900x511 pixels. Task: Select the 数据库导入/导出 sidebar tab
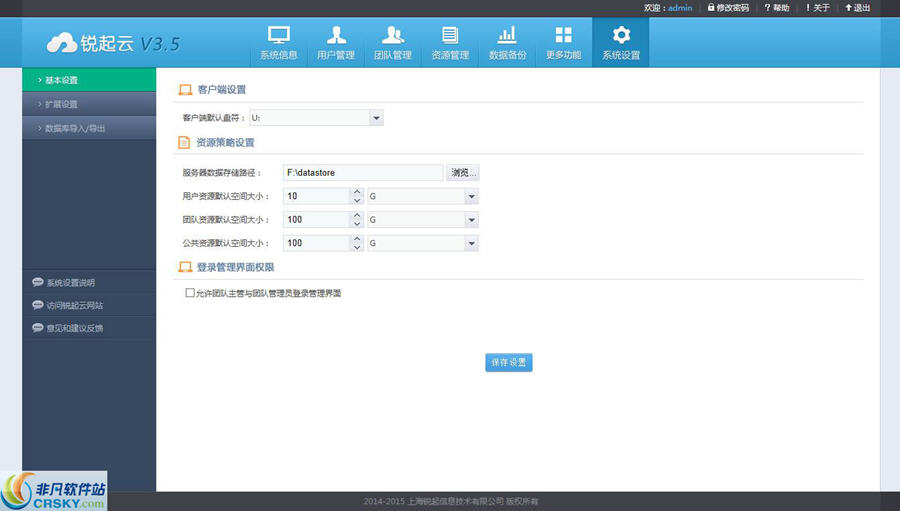click(x=89, y=128)
